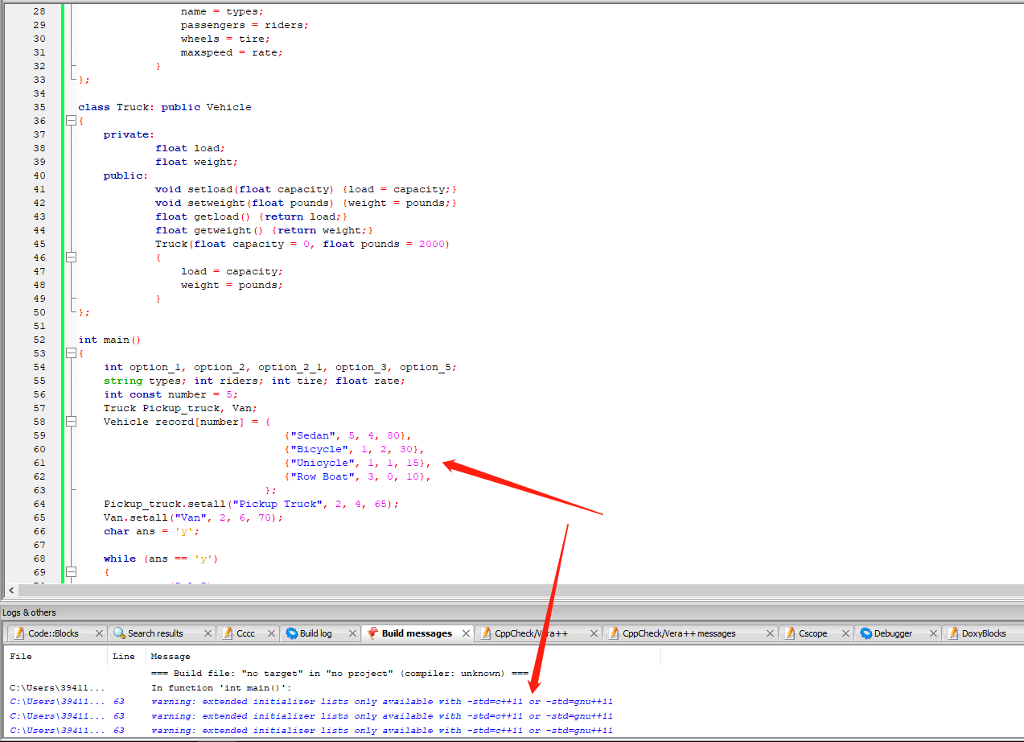
Task: Click the "Bicycle" initializer row
Action: click(x=355, y=449)
